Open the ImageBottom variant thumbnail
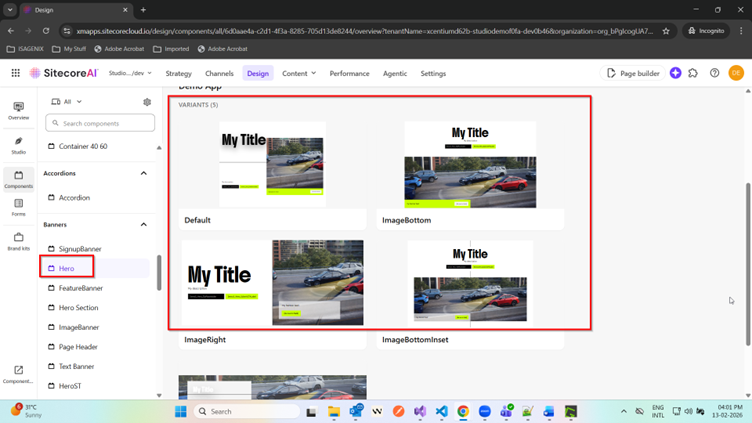 point(470,164)
